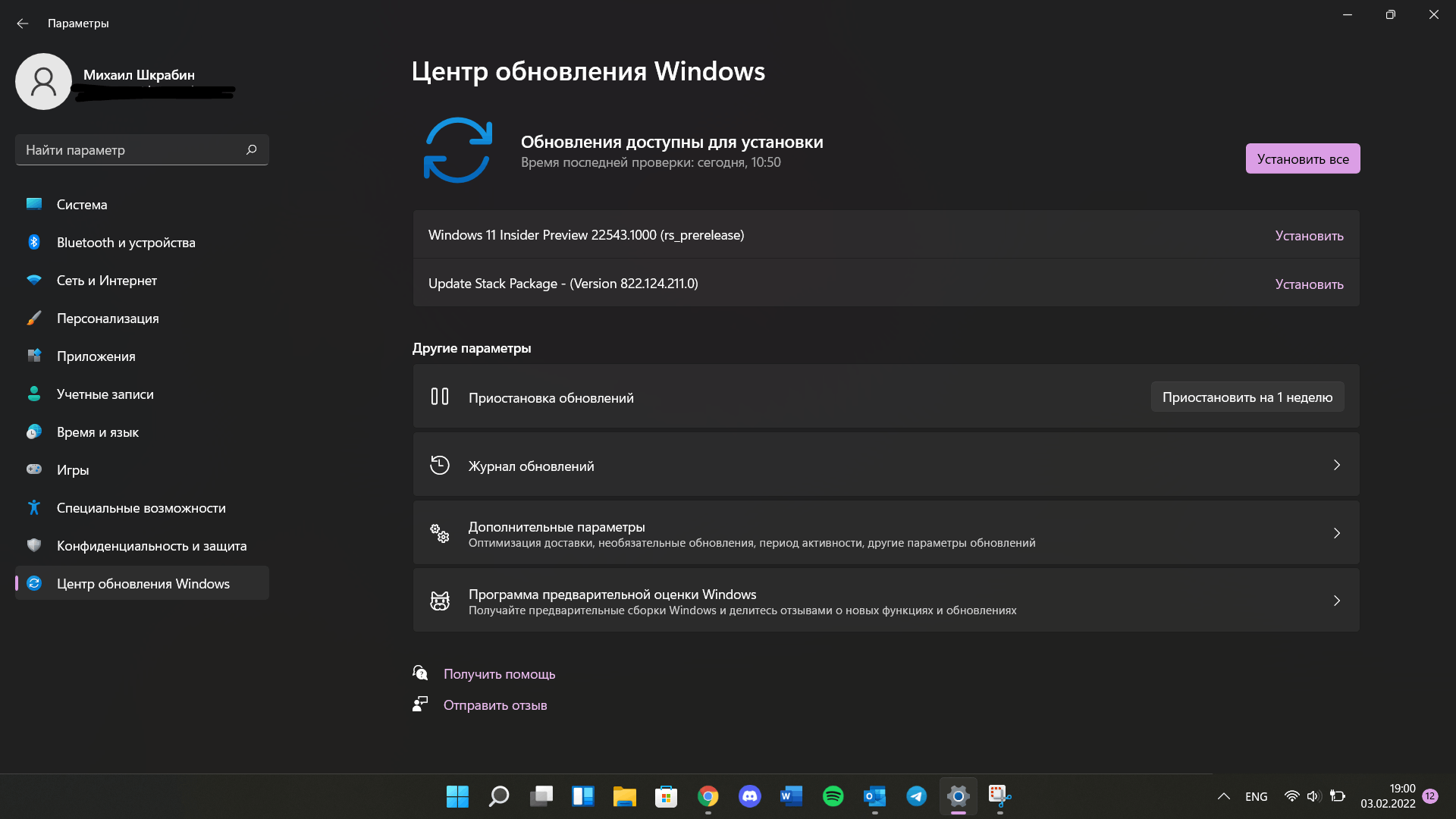Open Microsoft Store from taskbar
Screen dimensions: 1456x819
666,796
